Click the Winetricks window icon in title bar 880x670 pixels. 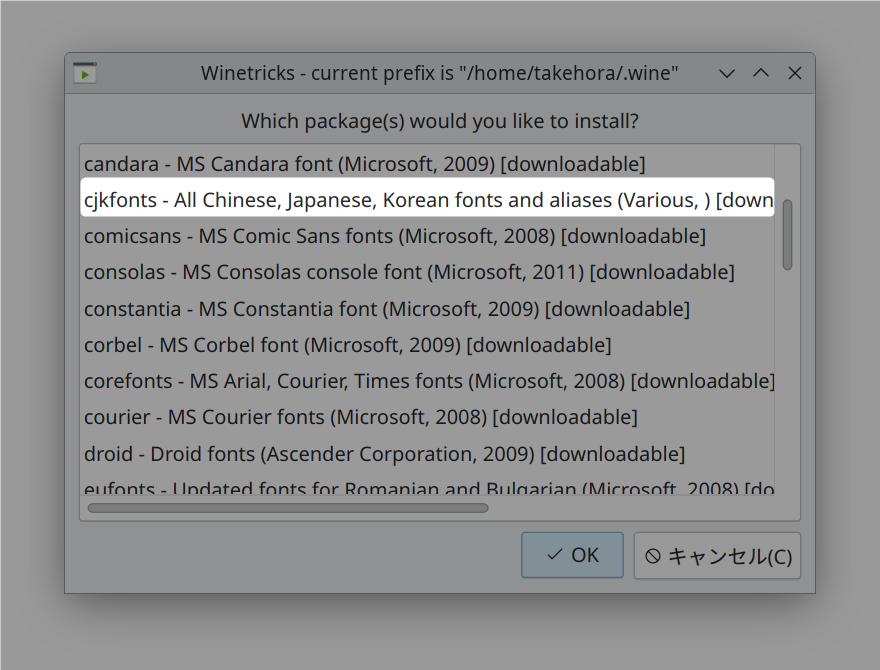[85, 73]
